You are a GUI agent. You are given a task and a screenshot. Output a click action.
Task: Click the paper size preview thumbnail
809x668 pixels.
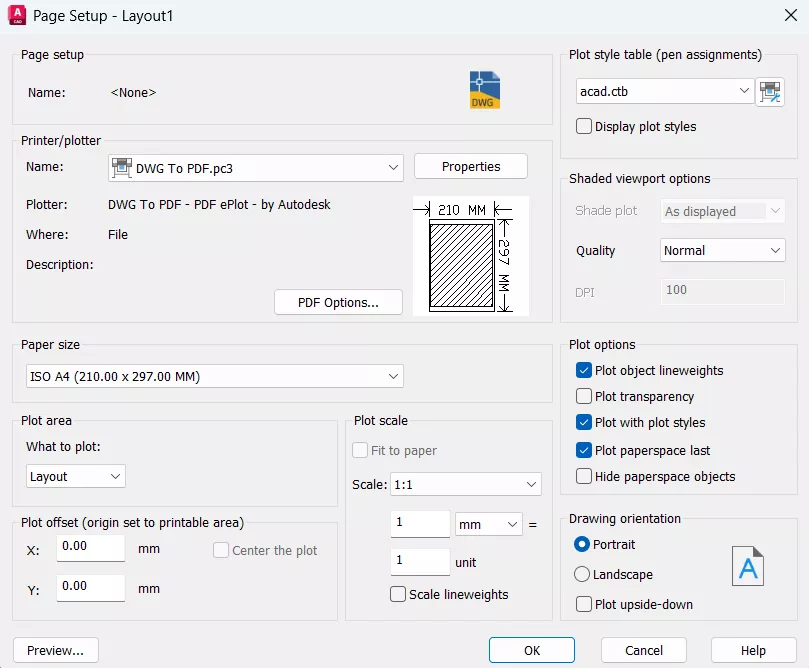pos(470,256)
